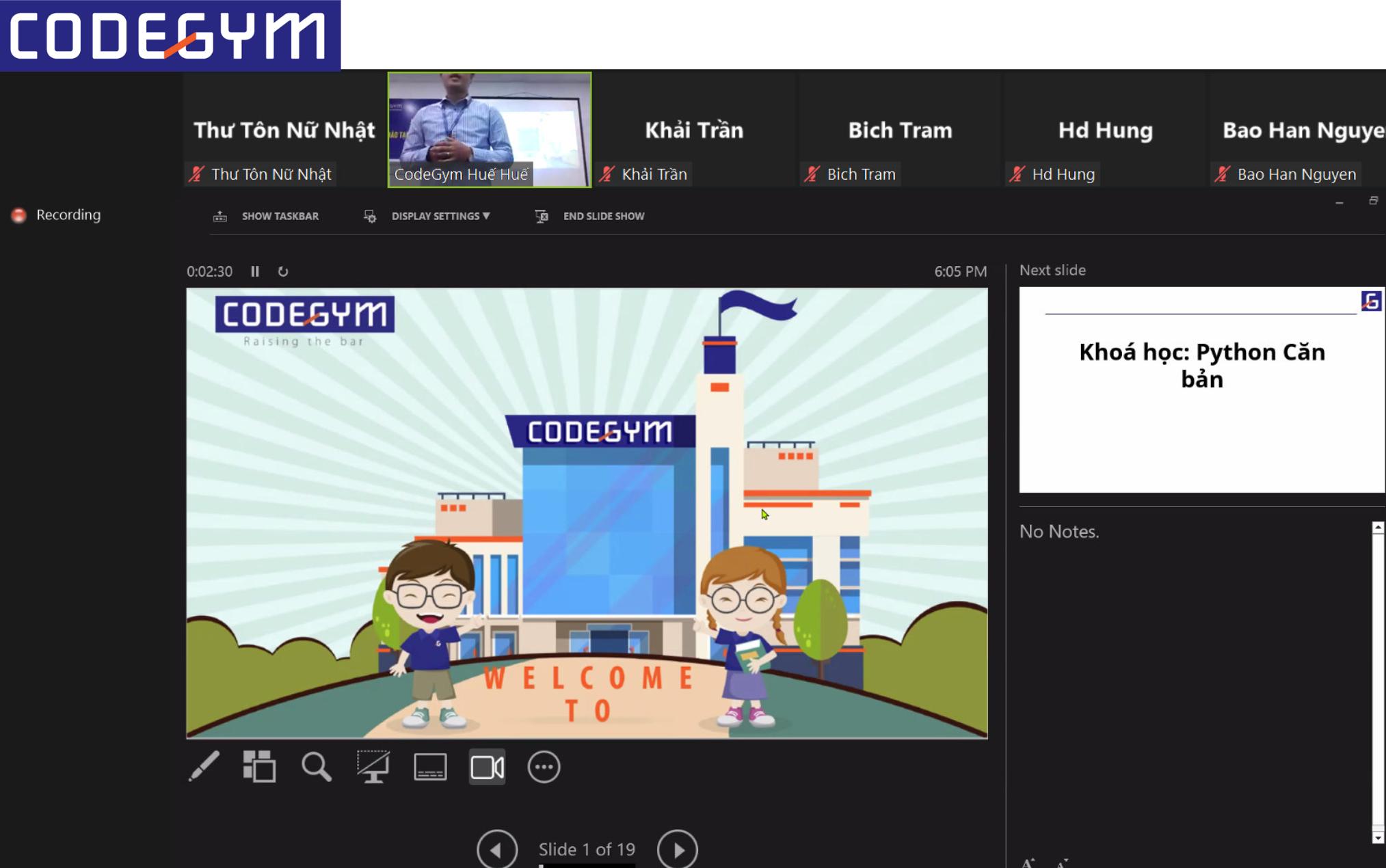Go to the previous slide

(x=496, y=849)
